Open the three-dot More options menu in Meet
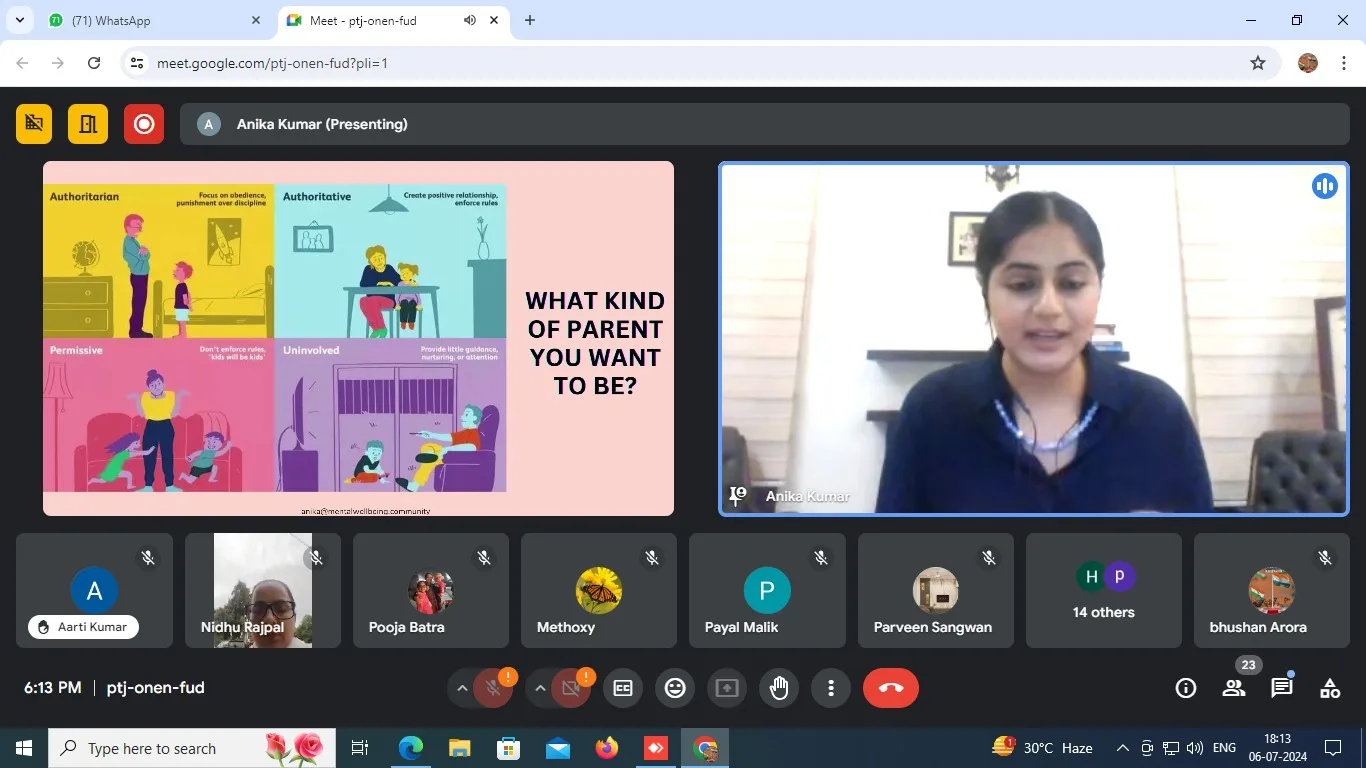This screenshot has width=1366, height=768. 831,688
